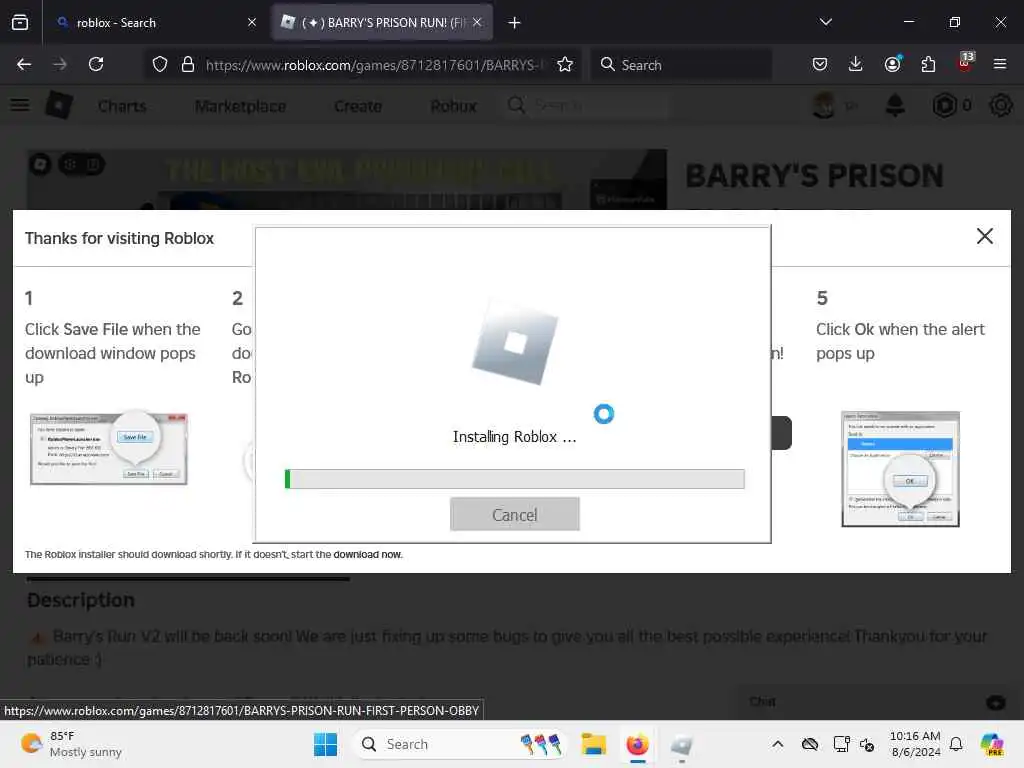Click the roblox.com URL address bar
Screen dimensions: 1024x768
(374, 65)
